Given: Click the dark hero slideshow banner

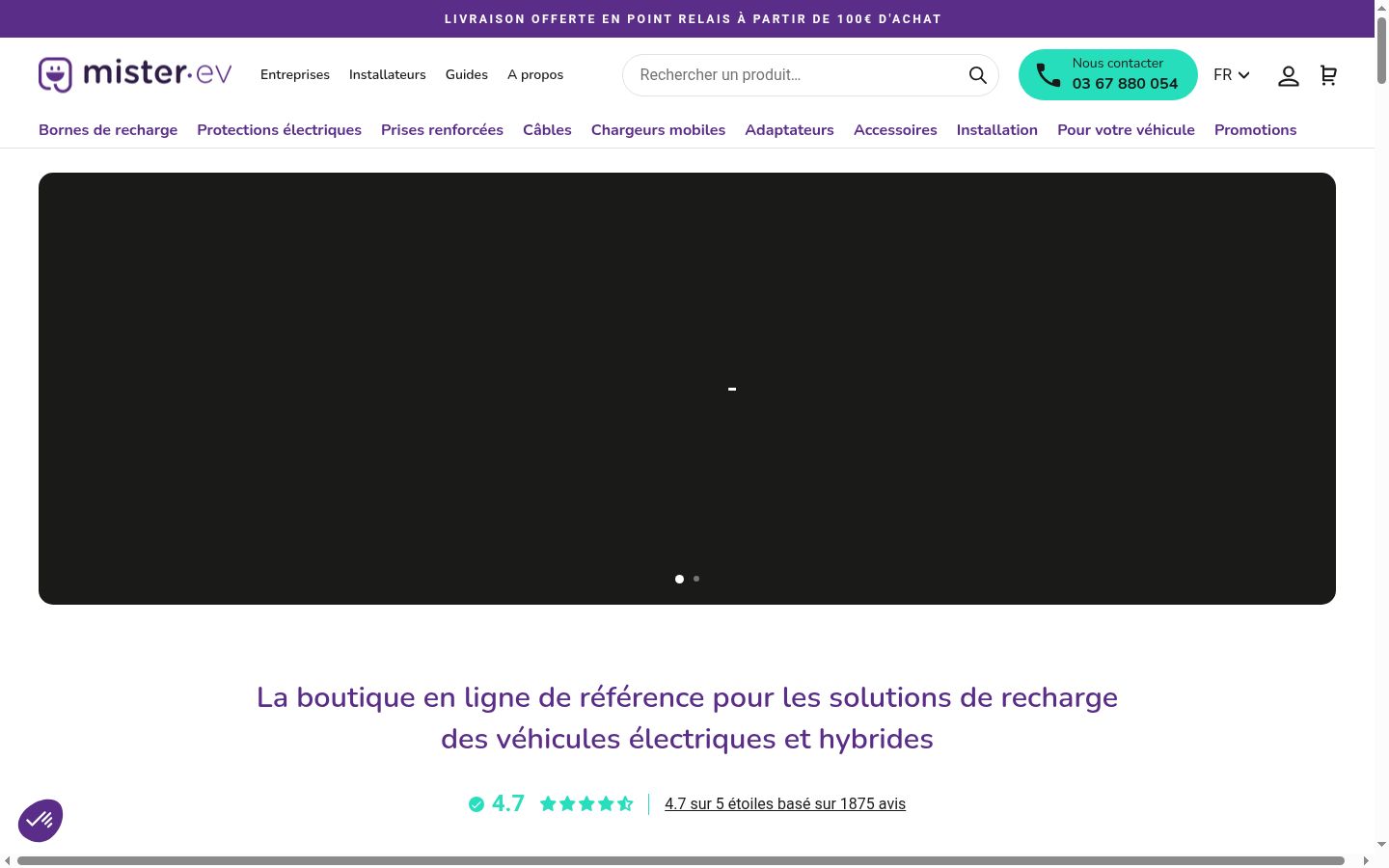Looking at the screenshot, I should (687, 389).
